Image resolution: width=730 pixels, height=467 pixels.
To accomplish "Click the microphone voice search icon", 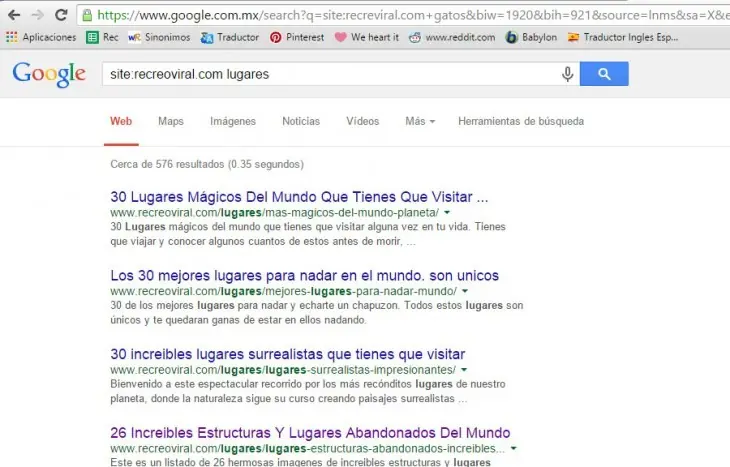I will (567, 74).
